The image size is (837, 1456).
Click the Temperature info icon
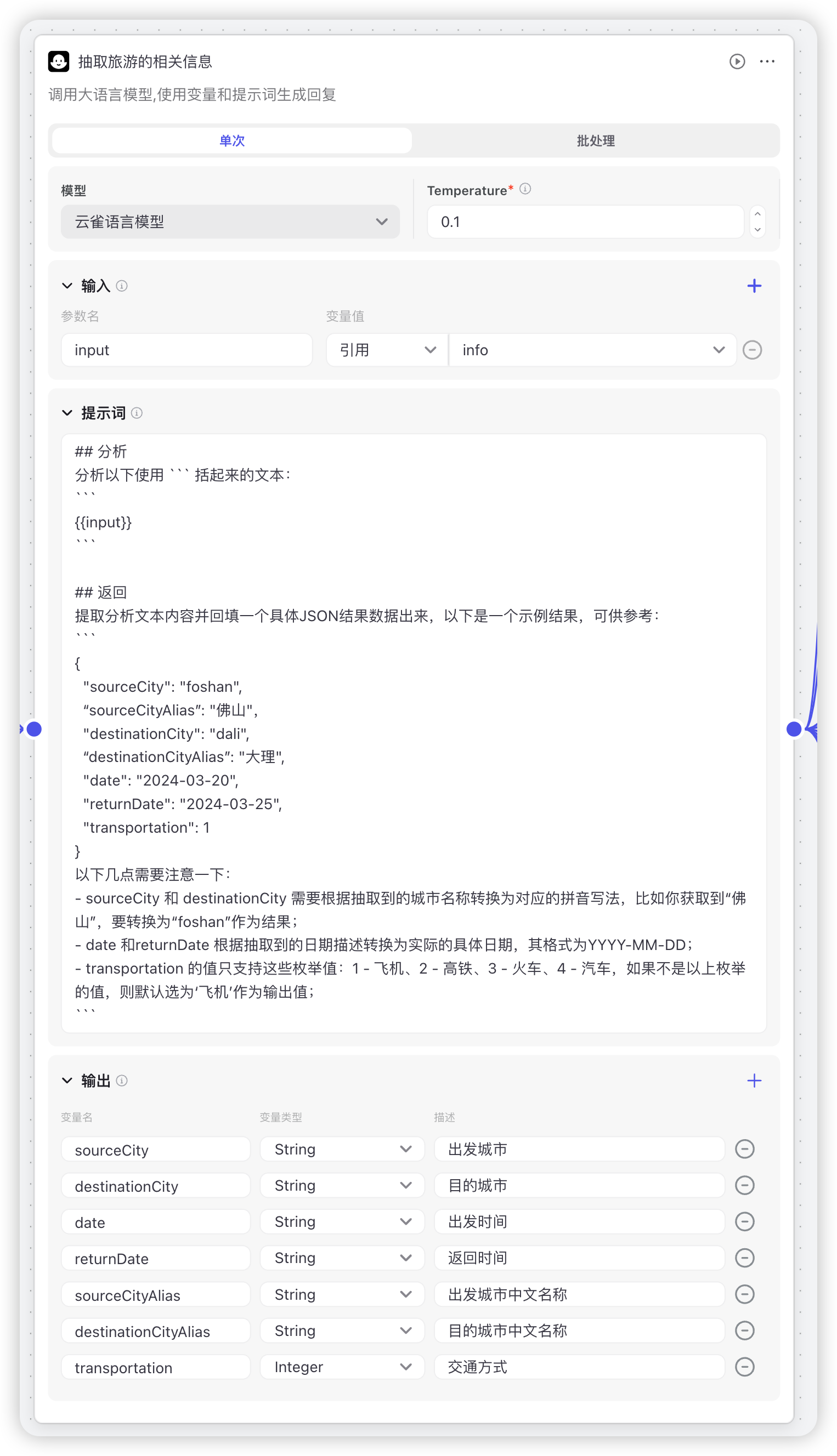[x=525, y=189]
